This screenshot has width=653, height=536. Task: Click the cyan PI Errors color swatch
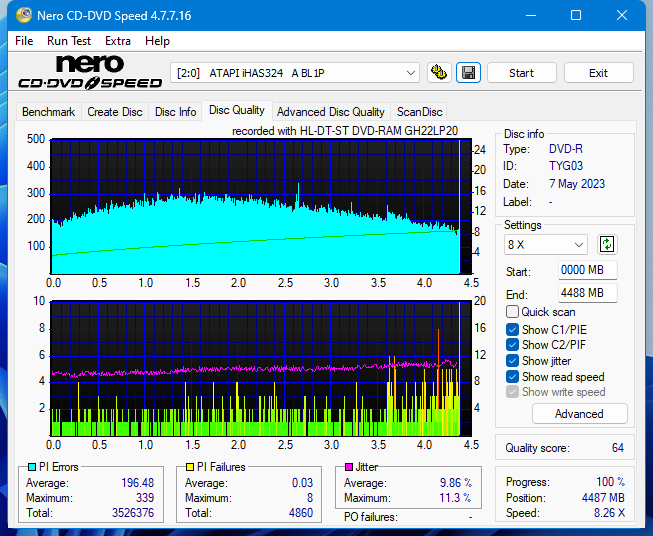tap(32, 467)
